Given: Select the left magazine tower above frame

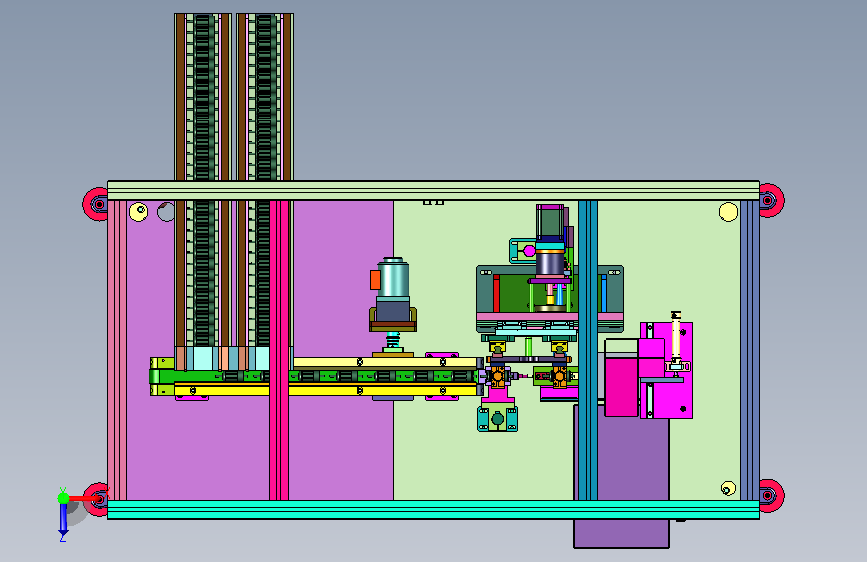Looking at the screenshot, I should click(x=202, y=97).
